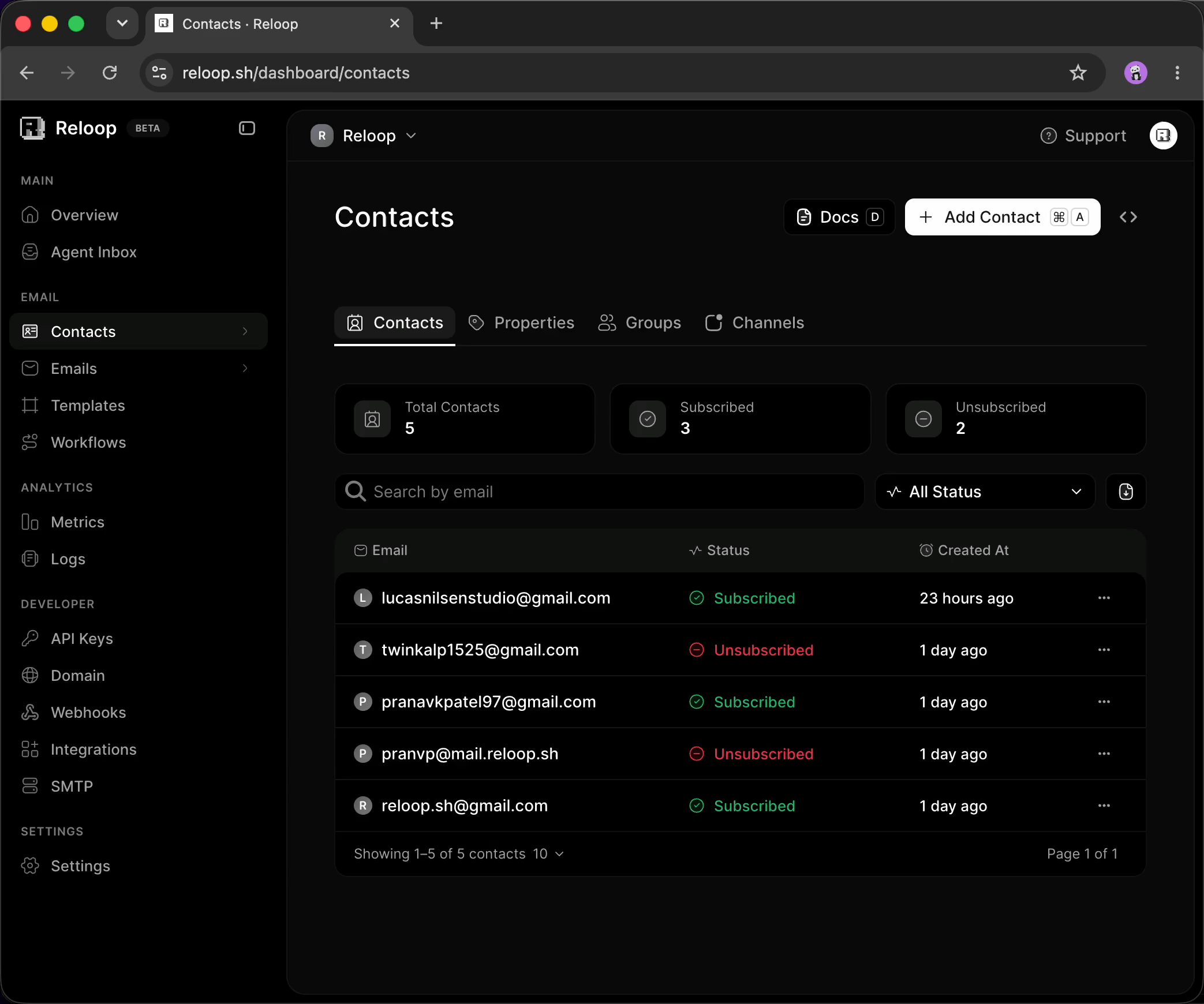
Task: Open the tab search dropdown arrow
Action: click(x=122, y=23)
